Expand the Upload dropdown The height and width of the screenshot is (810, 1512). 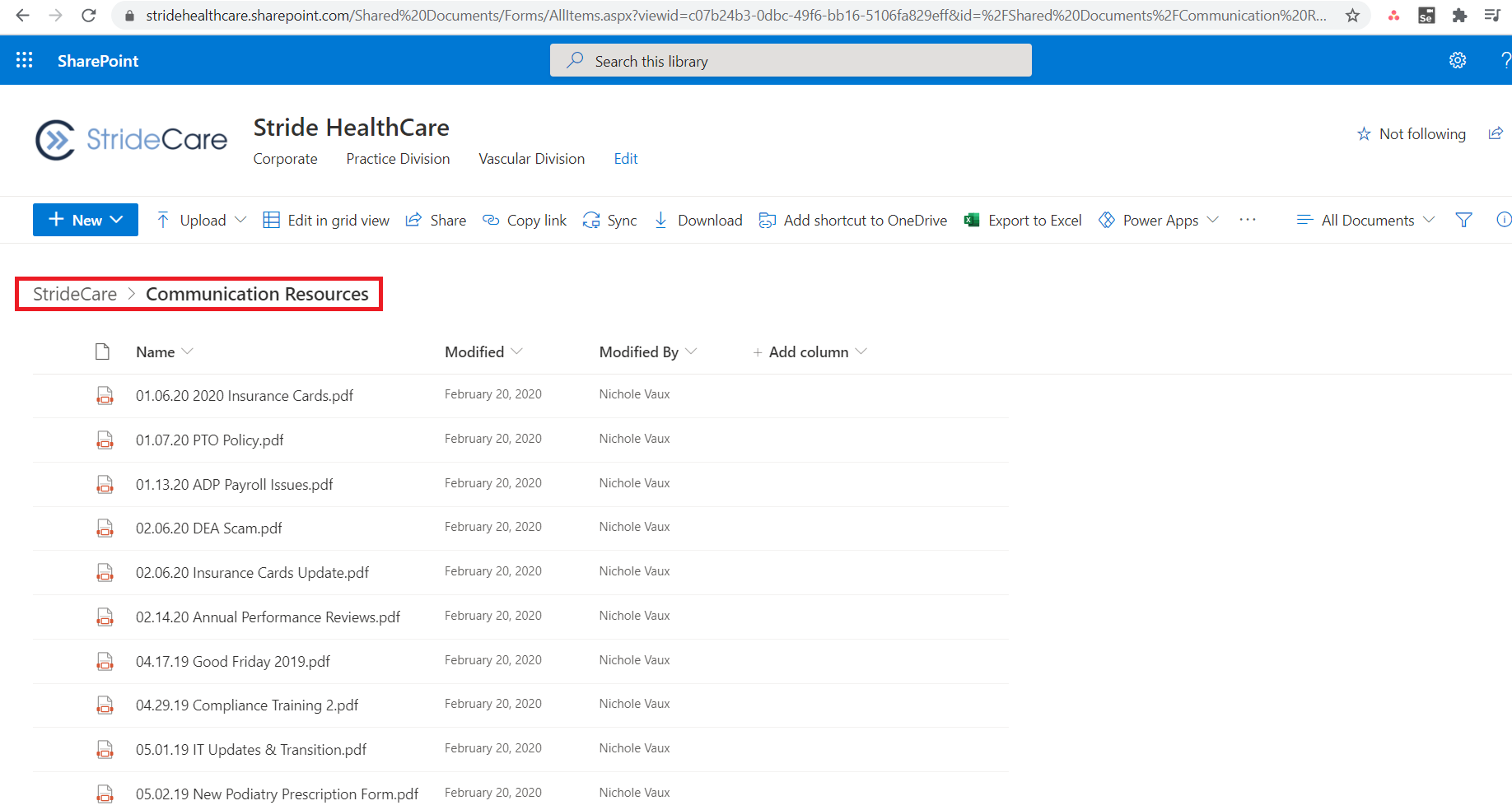pyautogui.click(x=202, y=220)
